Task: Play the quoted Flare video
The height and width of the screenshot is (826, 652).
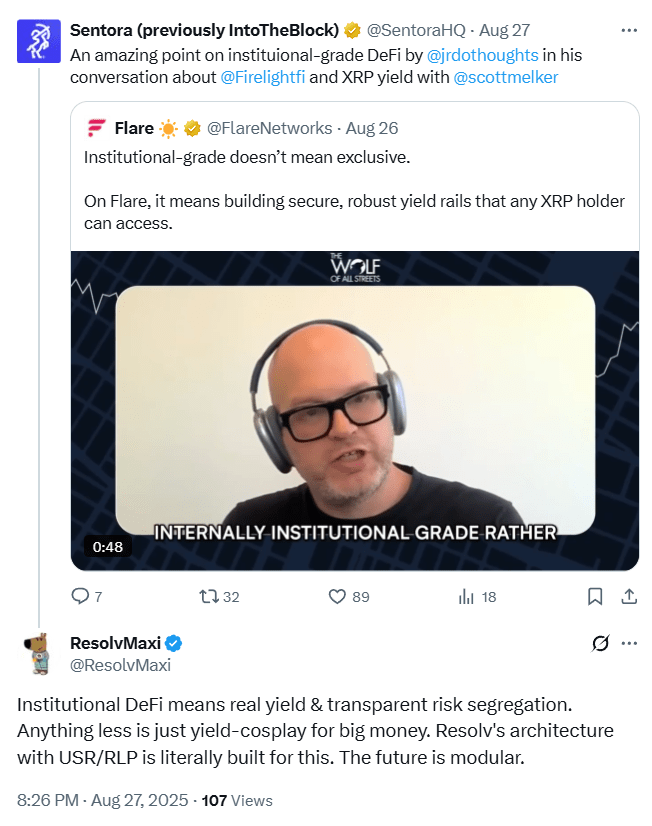Action: tap(354, 410)
